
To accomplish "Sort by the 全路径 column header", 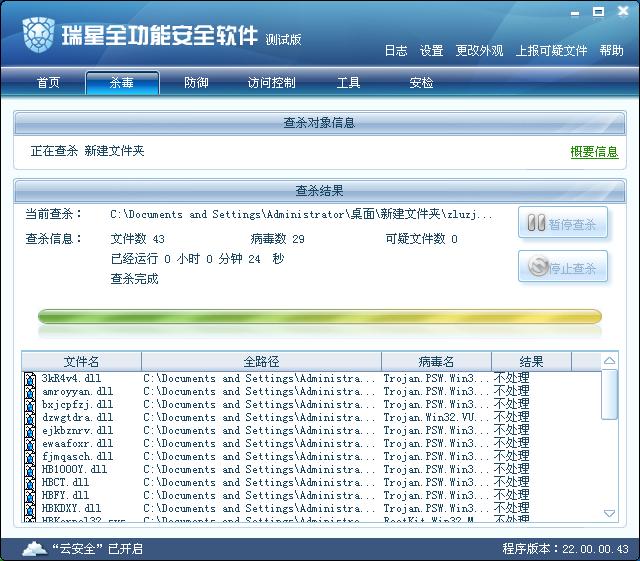I will click(261, 361).
